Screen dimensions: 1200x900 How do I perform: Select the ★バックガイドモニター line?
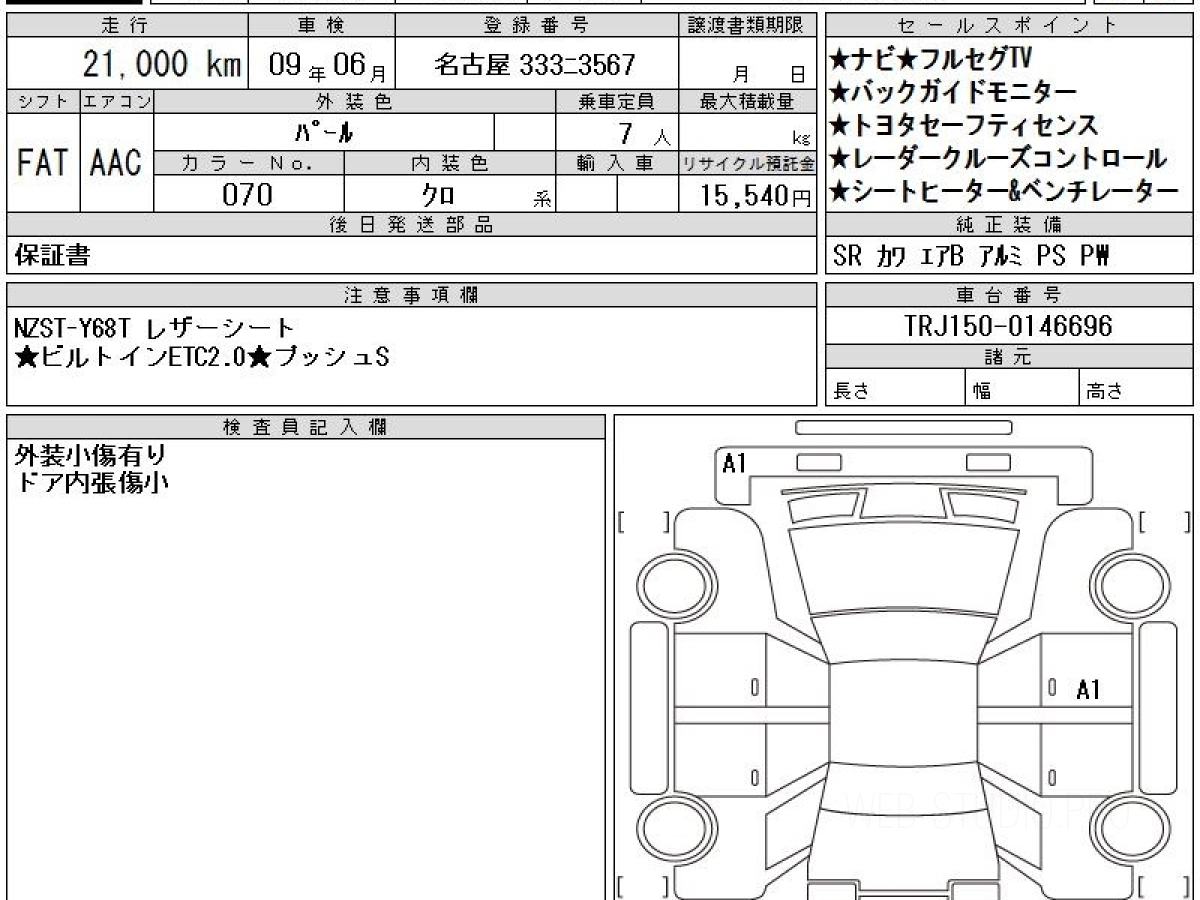point(953,92)
